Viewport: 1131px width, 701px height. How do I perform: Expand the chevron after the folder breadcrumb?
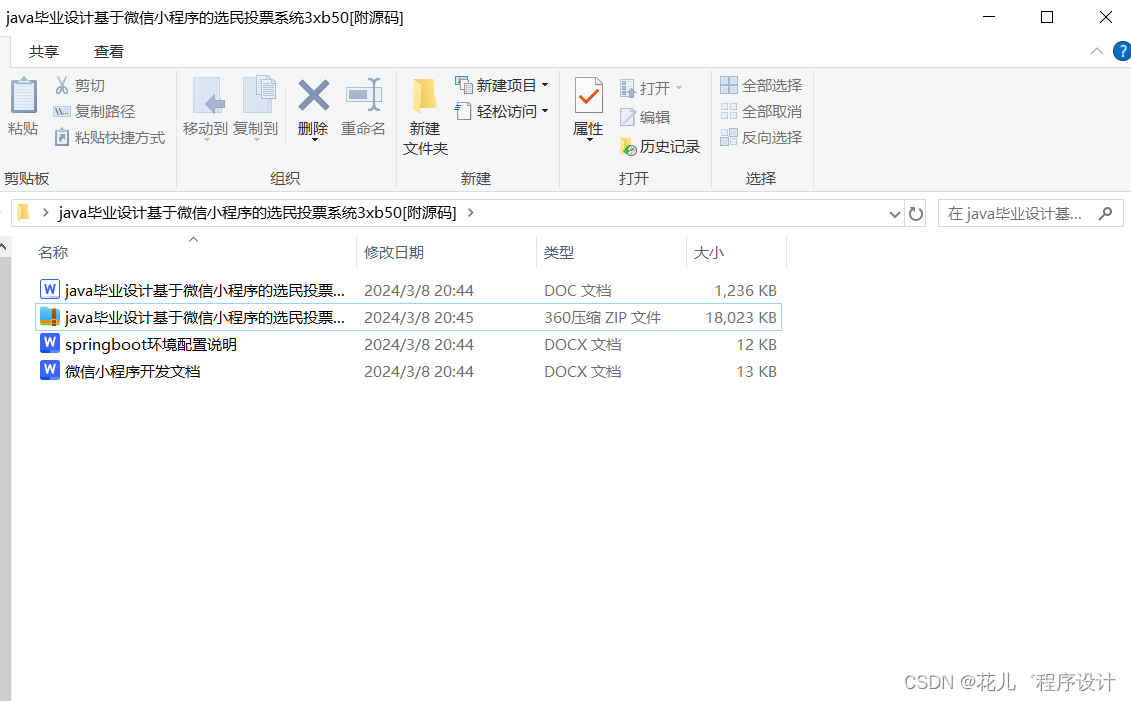point(471,213)
